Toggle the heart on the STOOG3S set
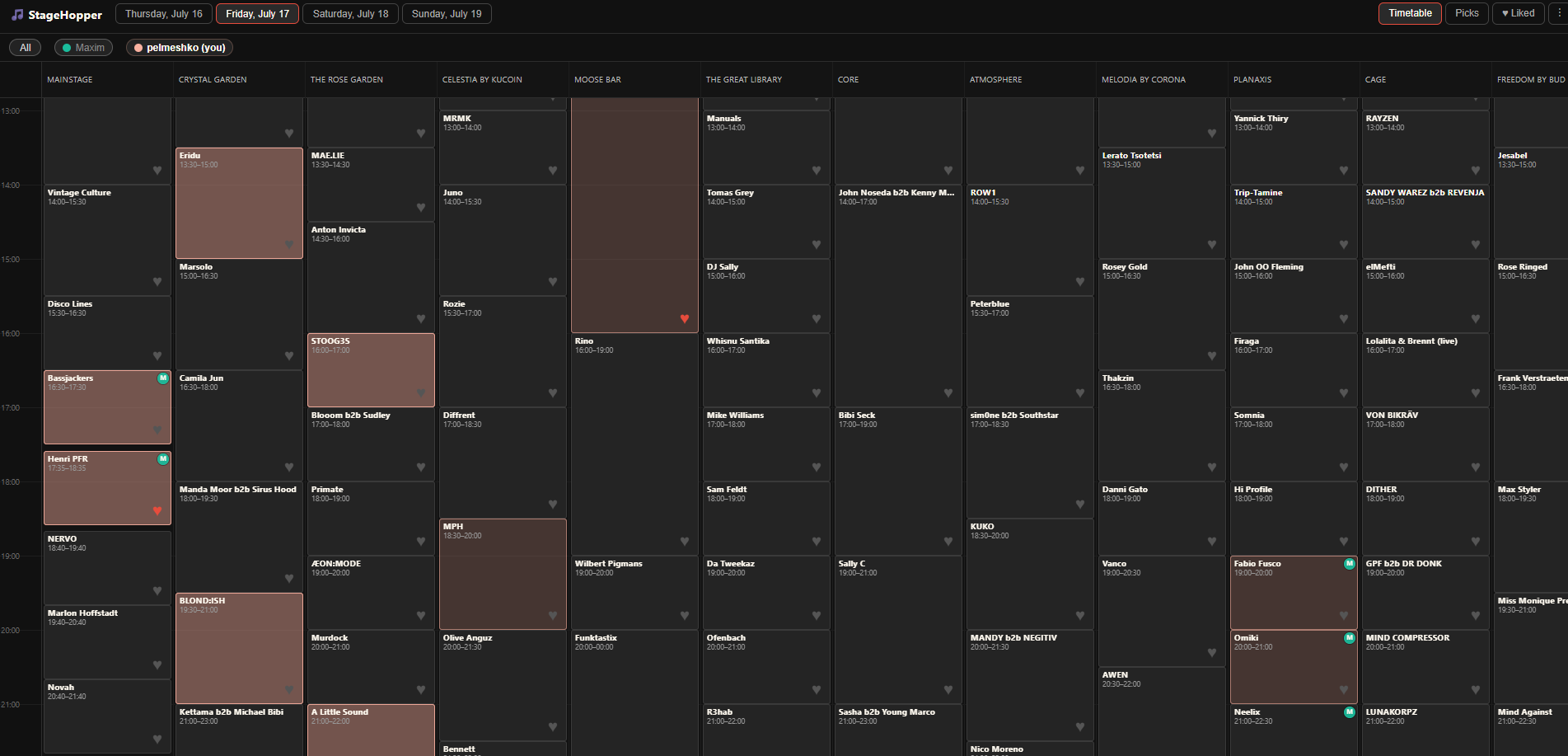Image resolution: width=1568 pixels, height=756 pixels. [421, 393]
